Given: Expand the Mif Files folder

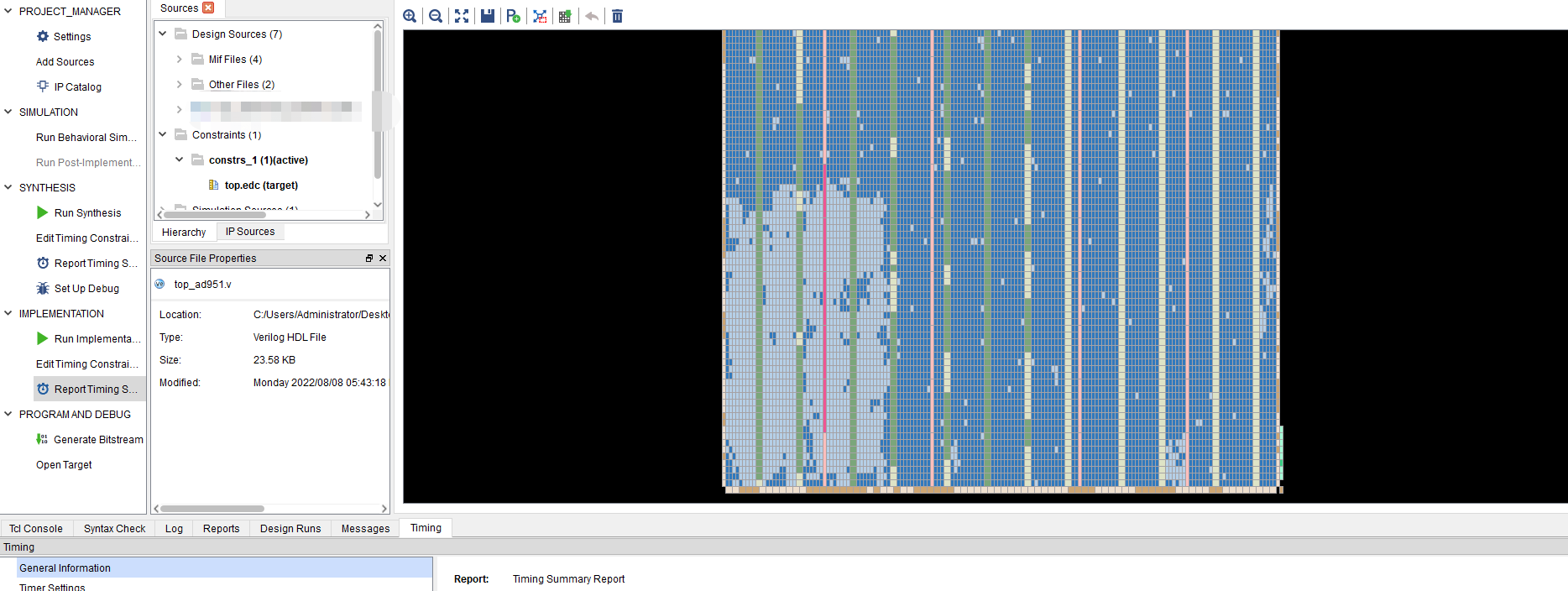Looking at the screenshot, I should [180, 60].
